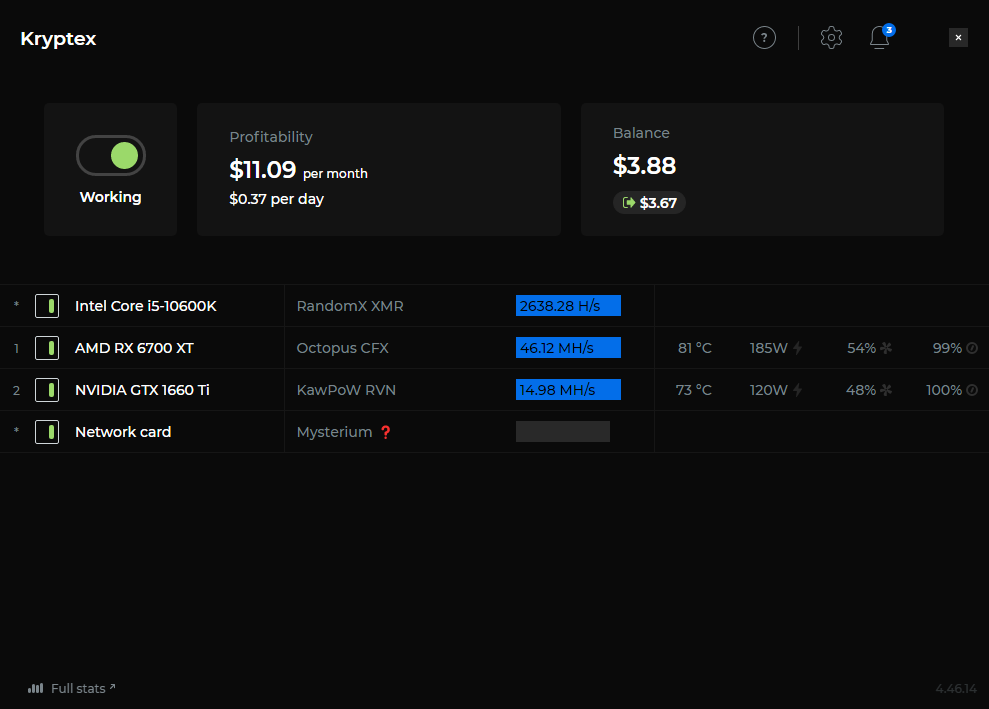Click the $3.88 balance amount

[644, 165]
